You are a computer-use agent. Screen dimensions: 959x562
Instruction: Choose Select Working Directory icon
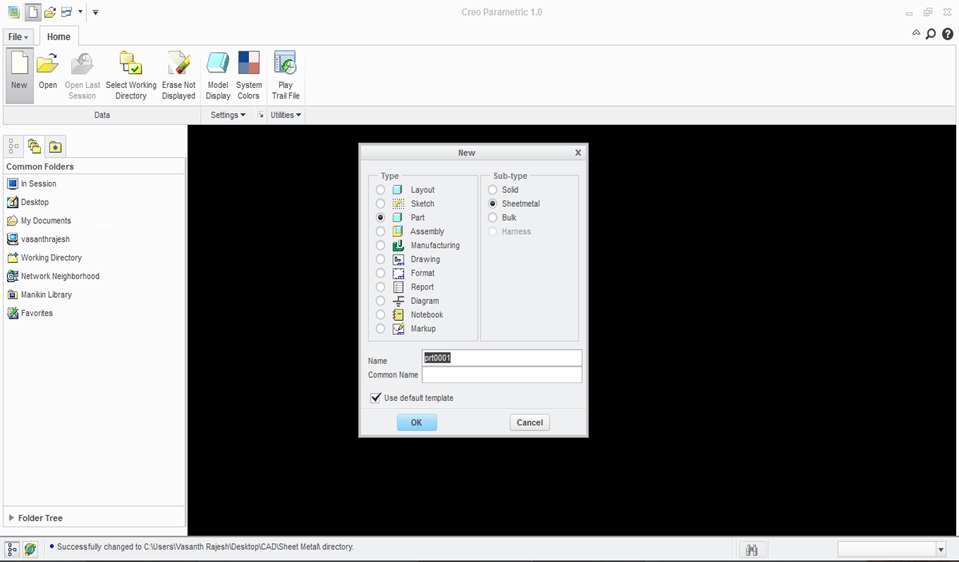tap(131, 76)
